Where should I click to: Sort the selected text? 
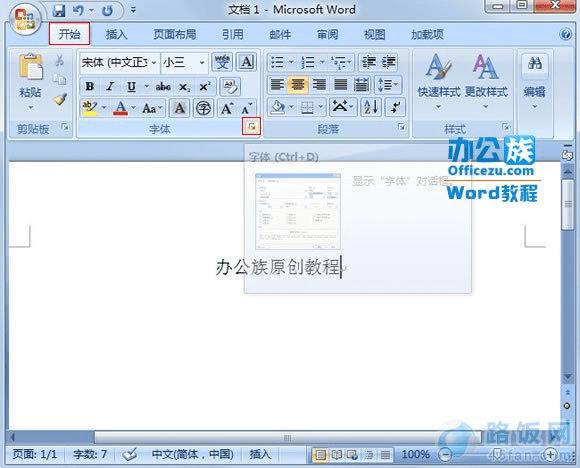click(x=371, y=107)
